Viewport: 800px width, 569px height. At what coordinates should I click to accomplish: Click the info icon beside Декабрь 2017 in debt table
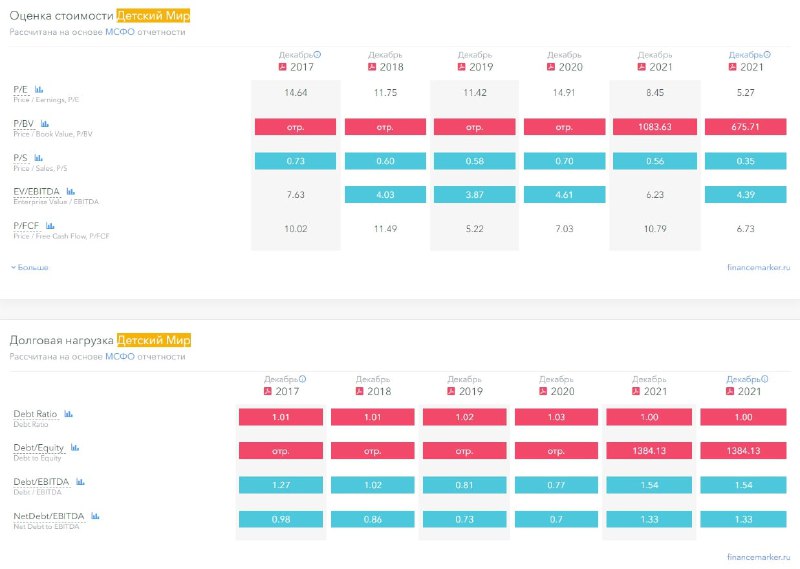(303, 379)
